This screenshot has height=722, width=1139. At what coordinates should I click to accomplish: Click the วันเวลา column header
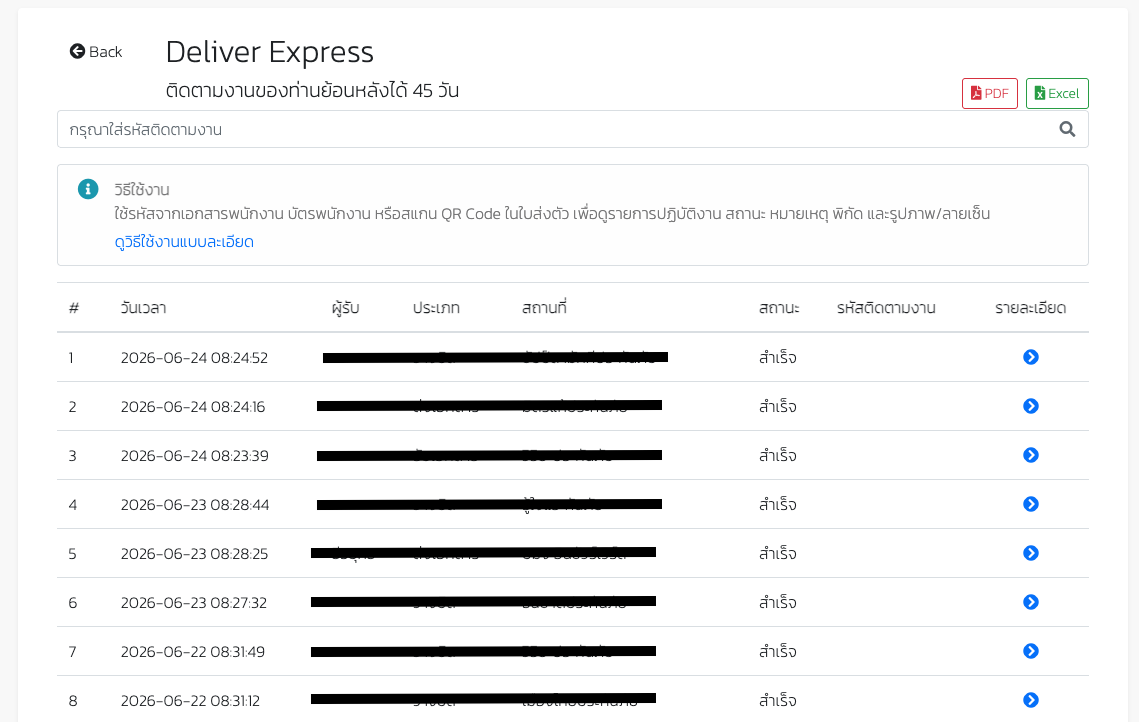pyautogui.click(x=143, y=308)
